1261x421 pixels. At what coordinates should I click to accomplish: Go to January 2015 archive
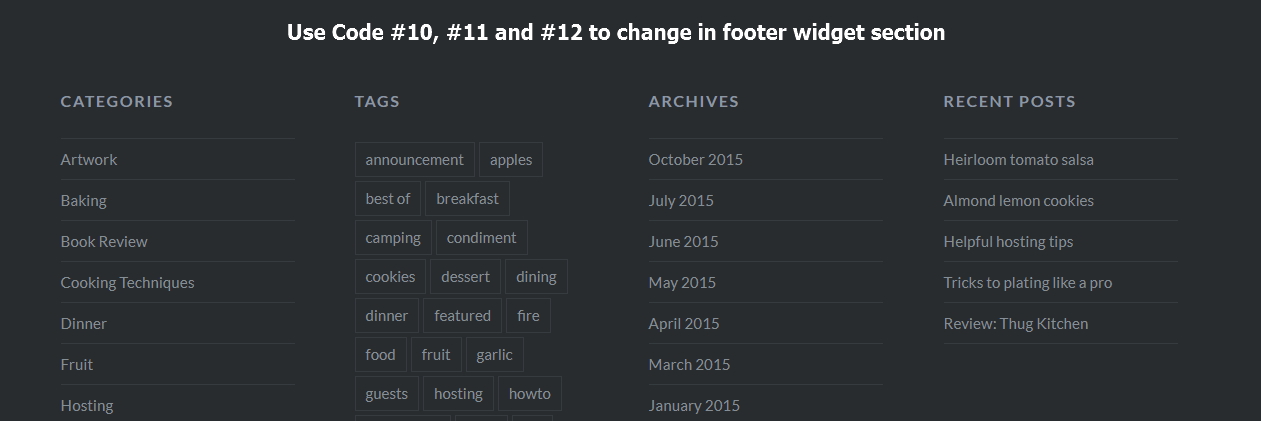point(694,405)
